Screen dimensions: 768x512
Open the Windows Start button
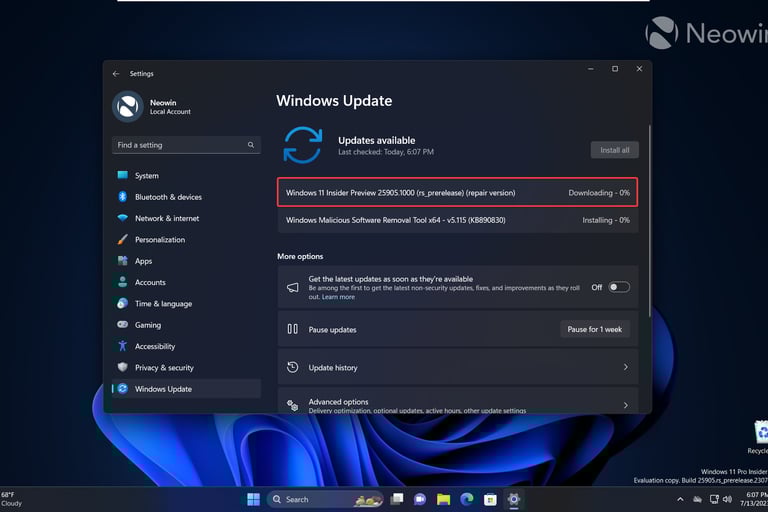click(x=253, y=499)
